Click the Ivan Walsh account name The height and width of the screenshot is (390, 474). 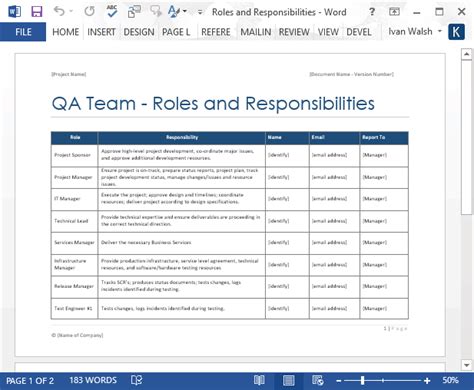pyautogui.click(x=410, y=31)
